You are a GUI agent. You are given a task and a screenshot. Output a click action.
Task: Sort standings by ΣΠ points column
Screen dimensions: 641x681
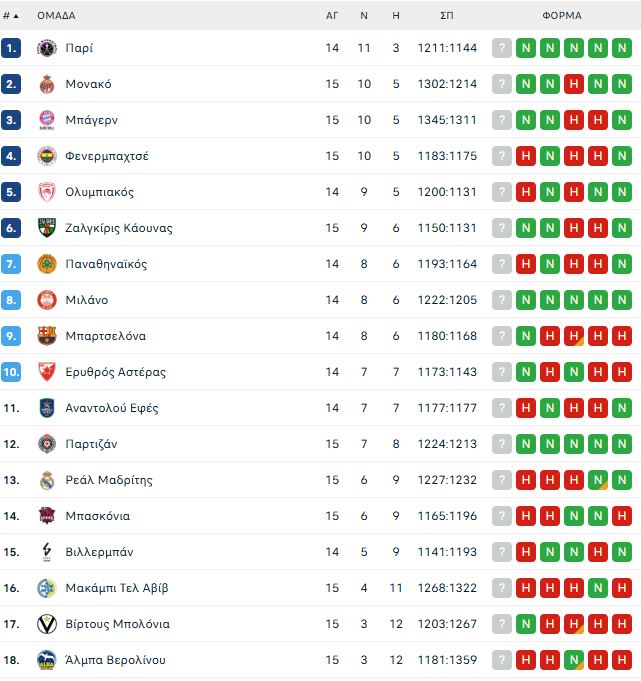pos(447,16)
